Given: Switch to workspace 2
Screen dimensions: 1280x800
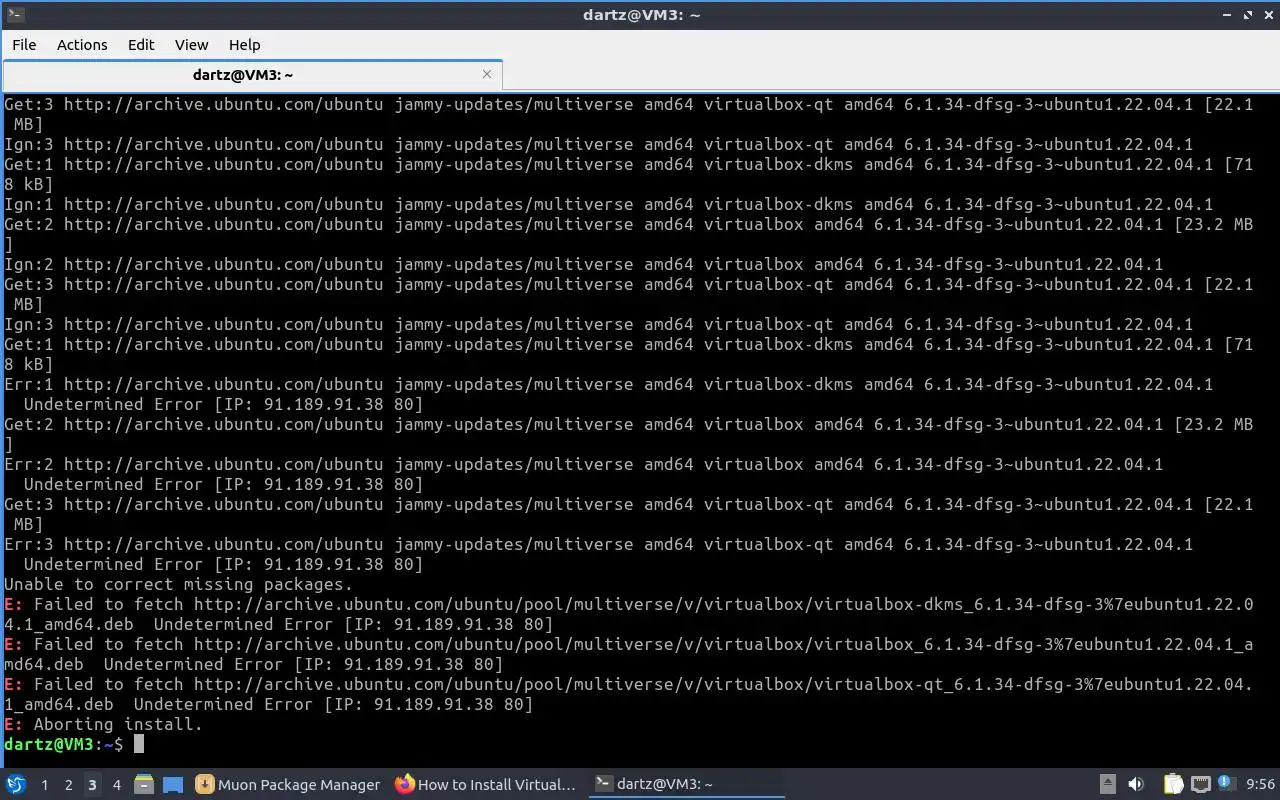Looking at the screenshot, I should click(x=68, y=785).
